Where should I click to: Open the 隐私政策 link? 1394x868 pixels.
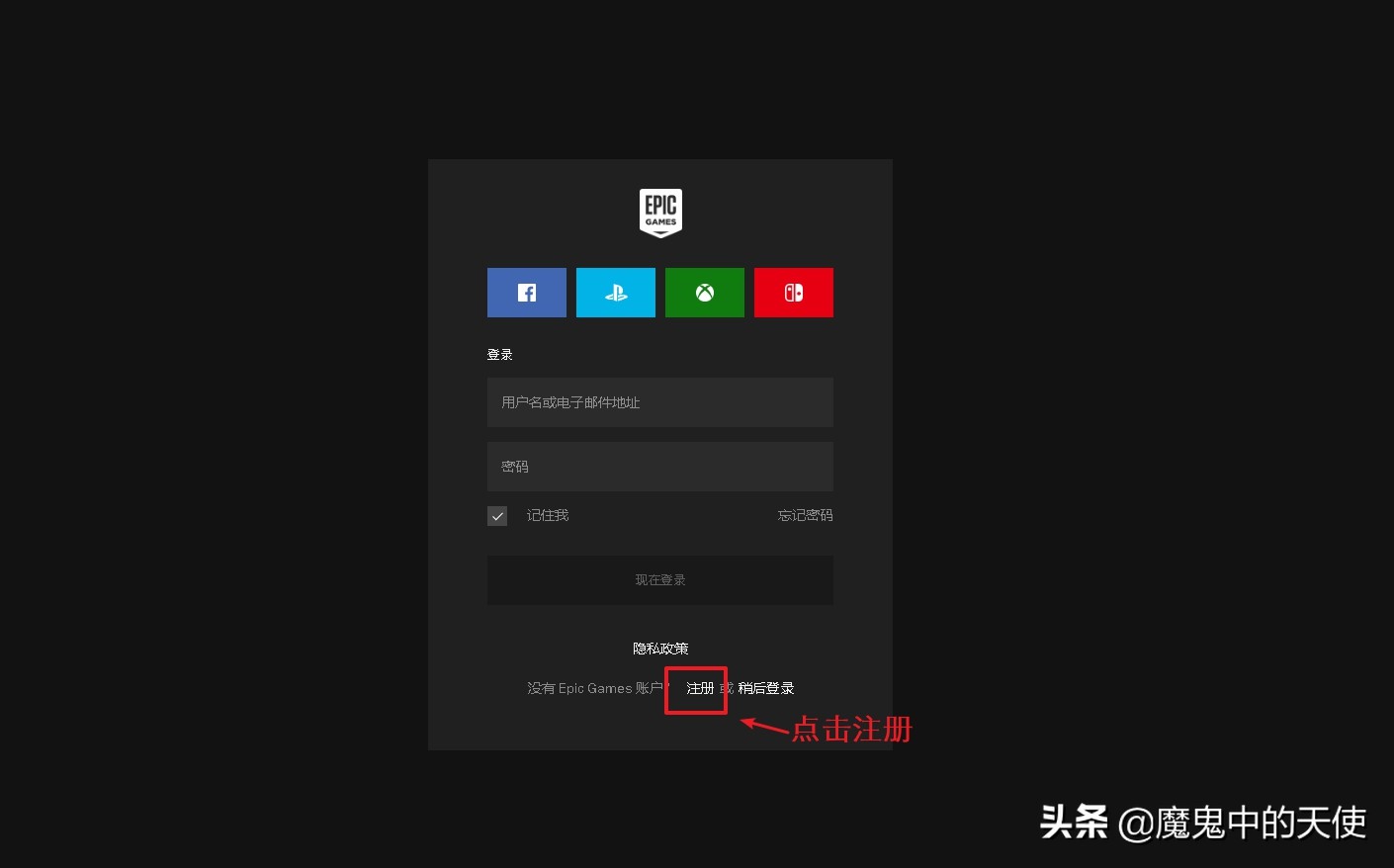[660, 649]
